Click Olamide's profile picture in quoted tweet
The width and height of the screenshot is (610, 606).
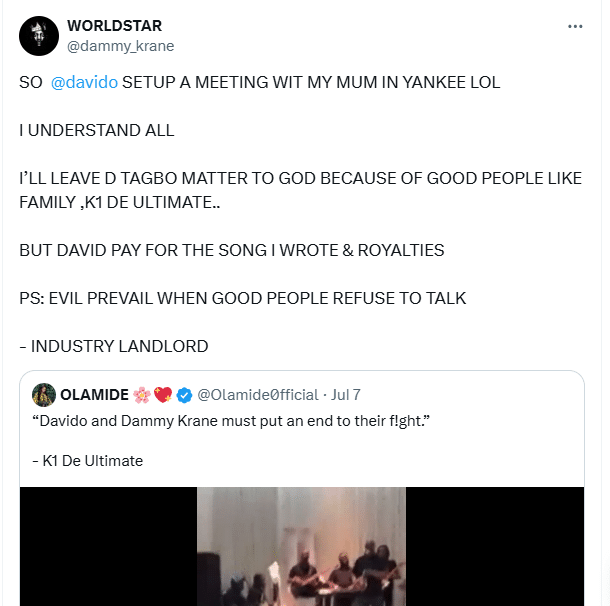(x=44, y=394)
